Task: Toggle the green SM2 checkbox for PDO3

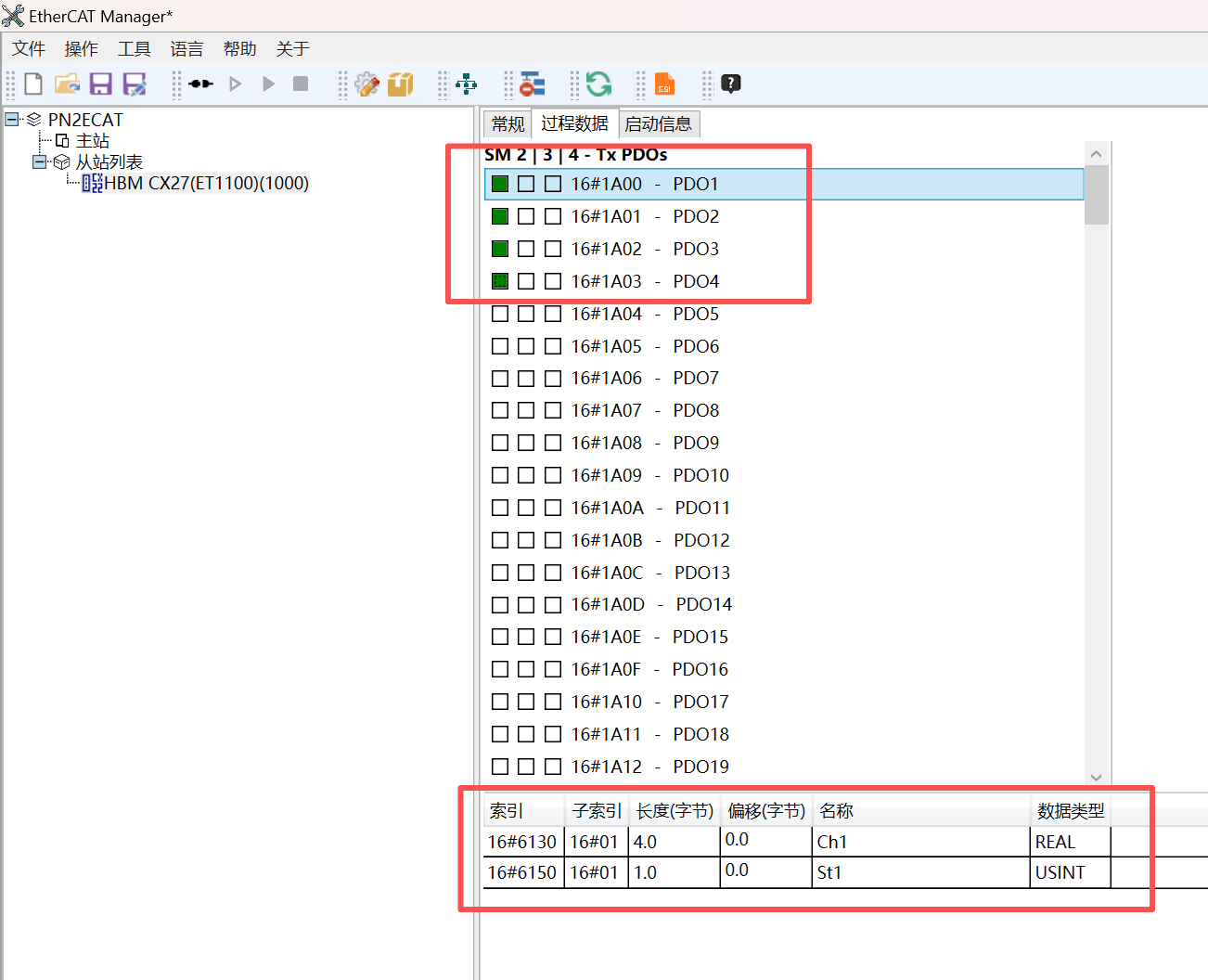Action: 500,249
